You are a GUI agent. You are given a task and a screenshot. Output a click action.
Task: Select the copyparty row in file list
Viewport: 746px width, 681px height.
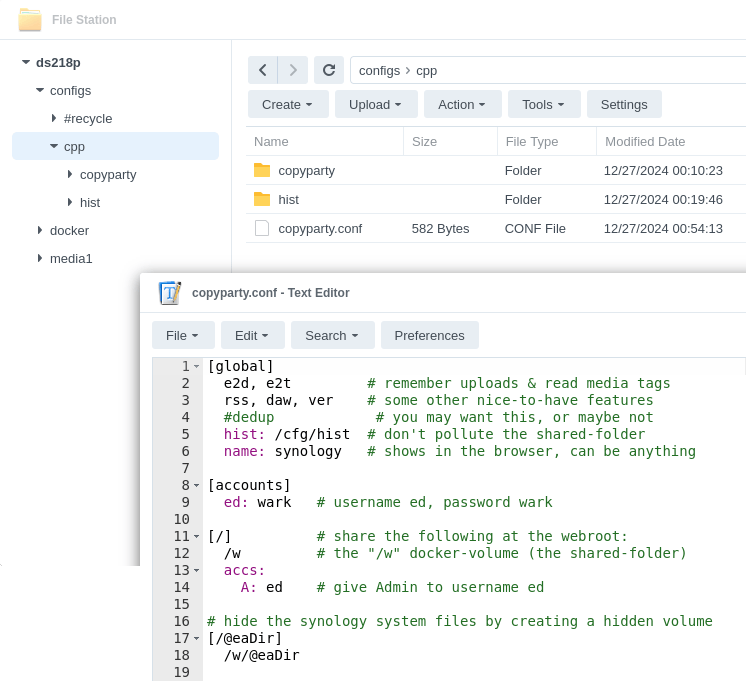coord(496,170)
